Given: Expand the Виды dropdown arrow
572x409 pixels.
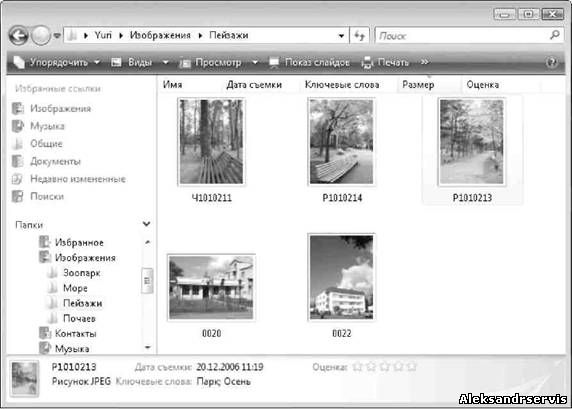Looking at the screenshot, I should tap(165, 62).
